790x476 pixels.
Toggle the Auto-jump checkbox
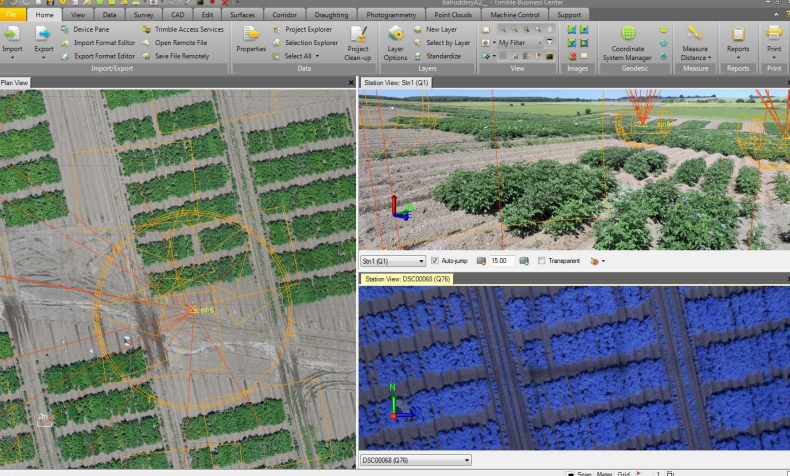point(435,261)
